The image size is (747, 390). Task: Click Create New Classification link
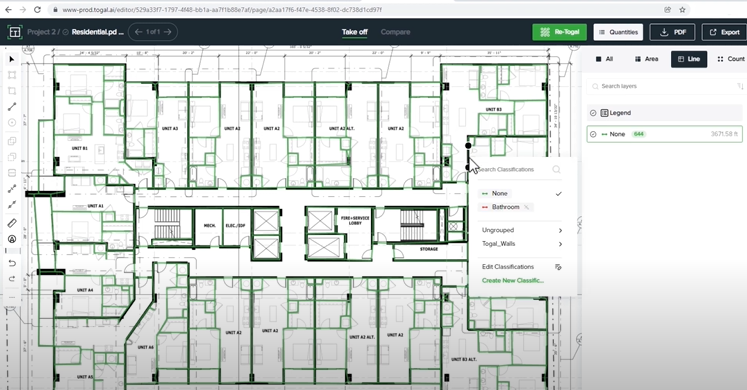click(x=513, y=280)
